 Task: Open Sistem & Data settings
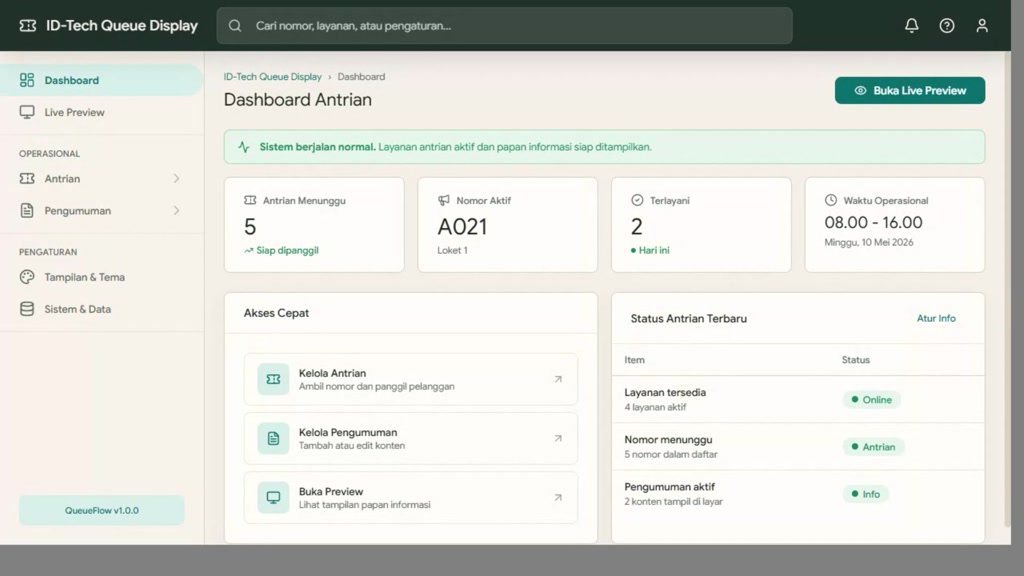coord(101,309)
